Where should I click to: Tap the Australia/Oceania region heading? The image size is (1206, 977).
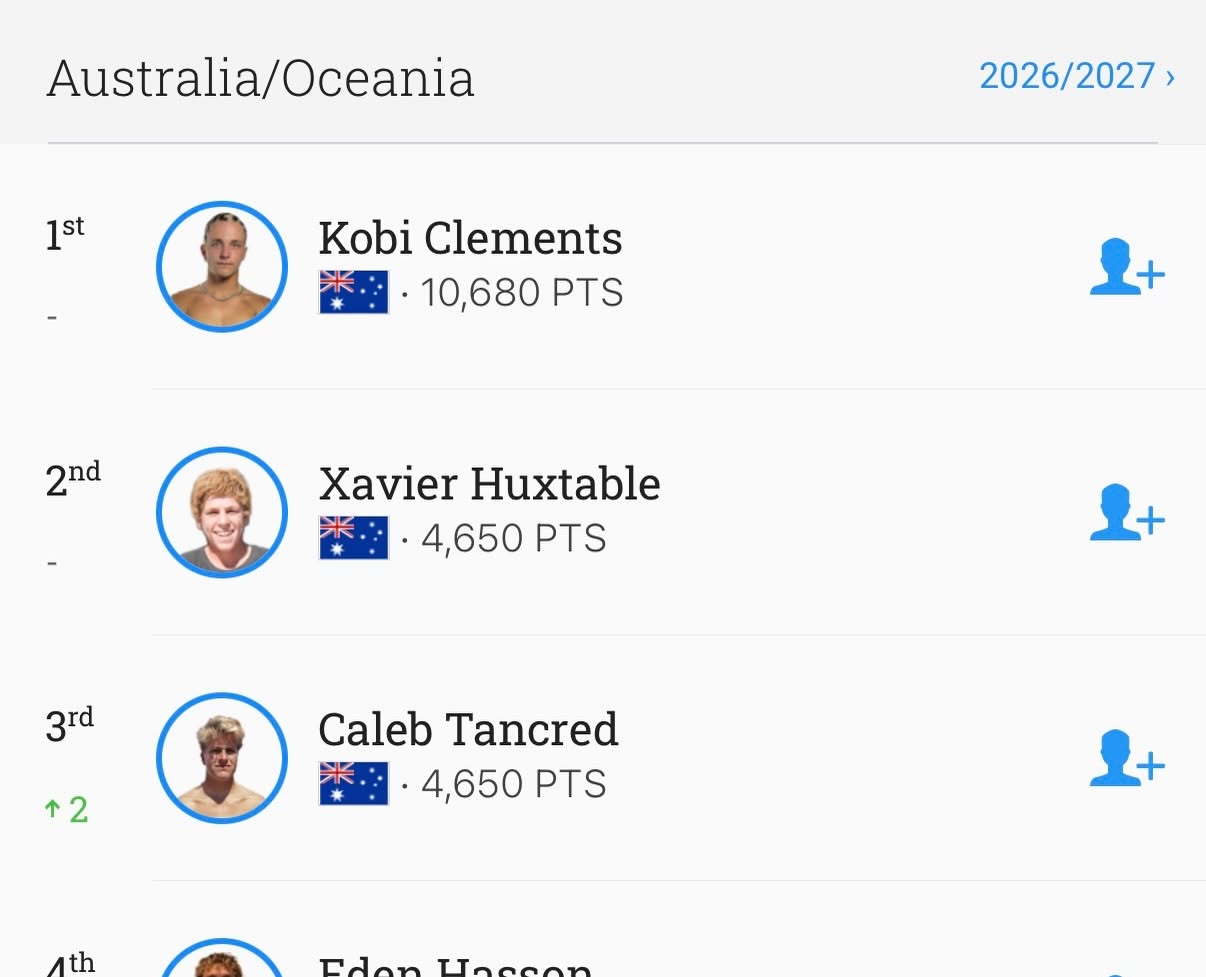[x=261, y=78]
